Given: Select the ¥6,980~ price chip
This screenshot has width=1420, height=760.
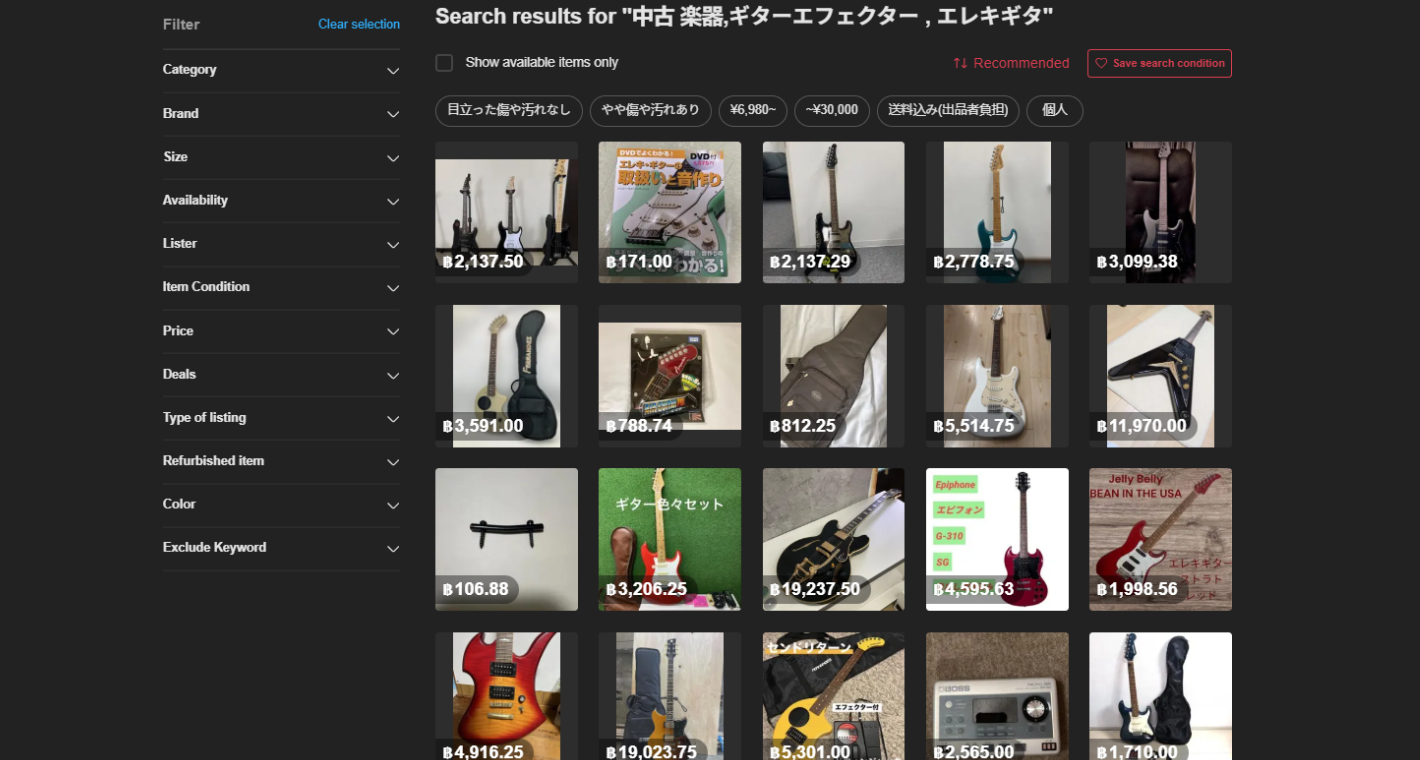Looking at the screenshot, I should pos(752,110).
